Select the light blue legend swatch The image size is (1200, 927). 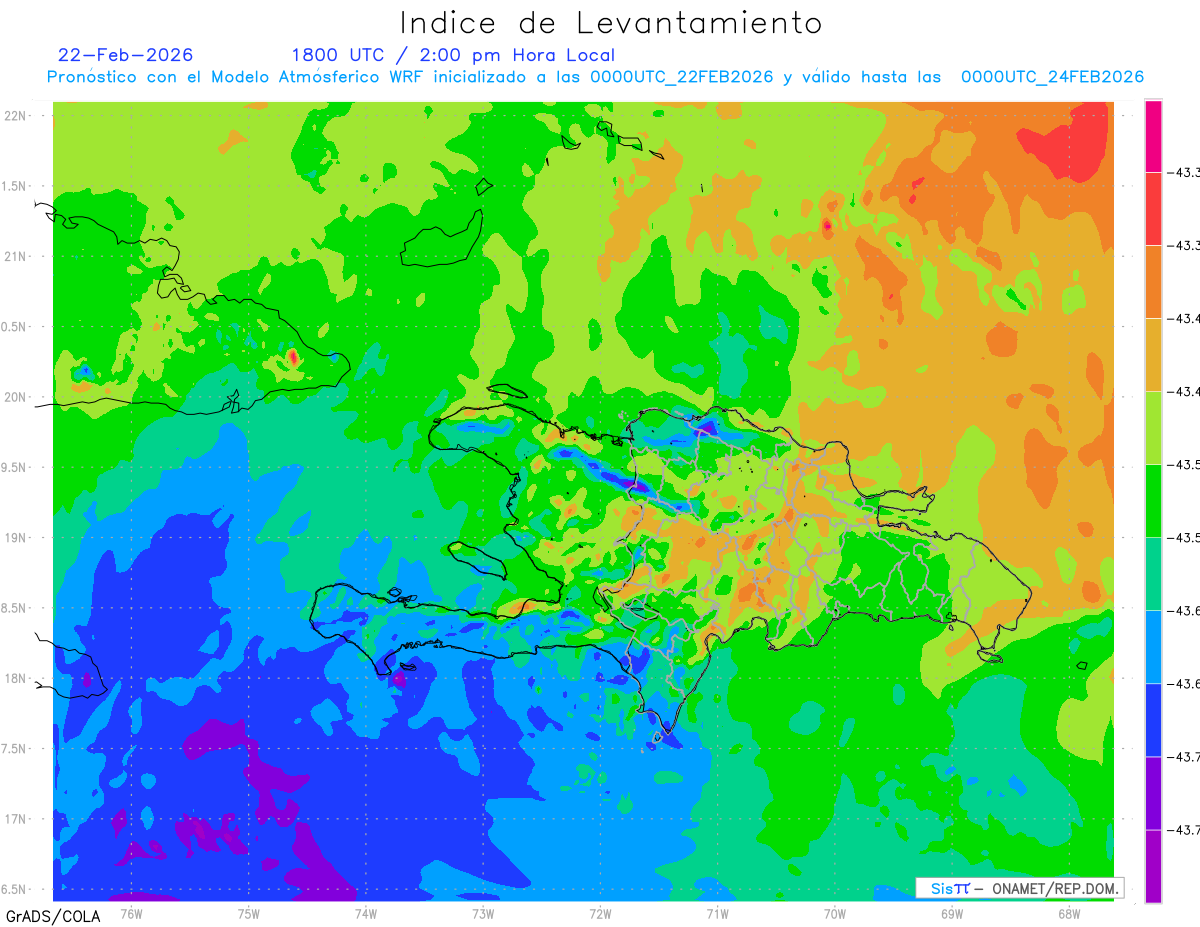1153,647
